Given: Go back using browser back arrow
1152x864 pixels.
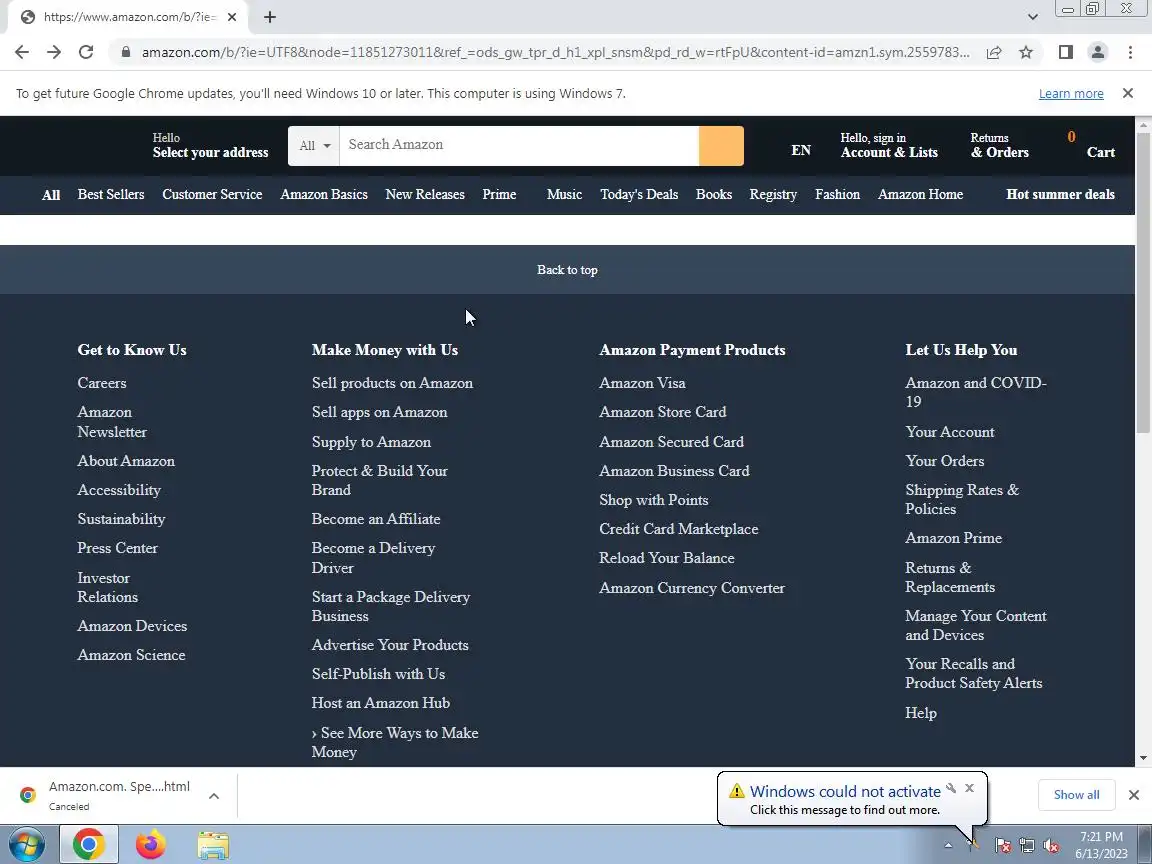Looking at the screenshot, I should pos(22,52).
